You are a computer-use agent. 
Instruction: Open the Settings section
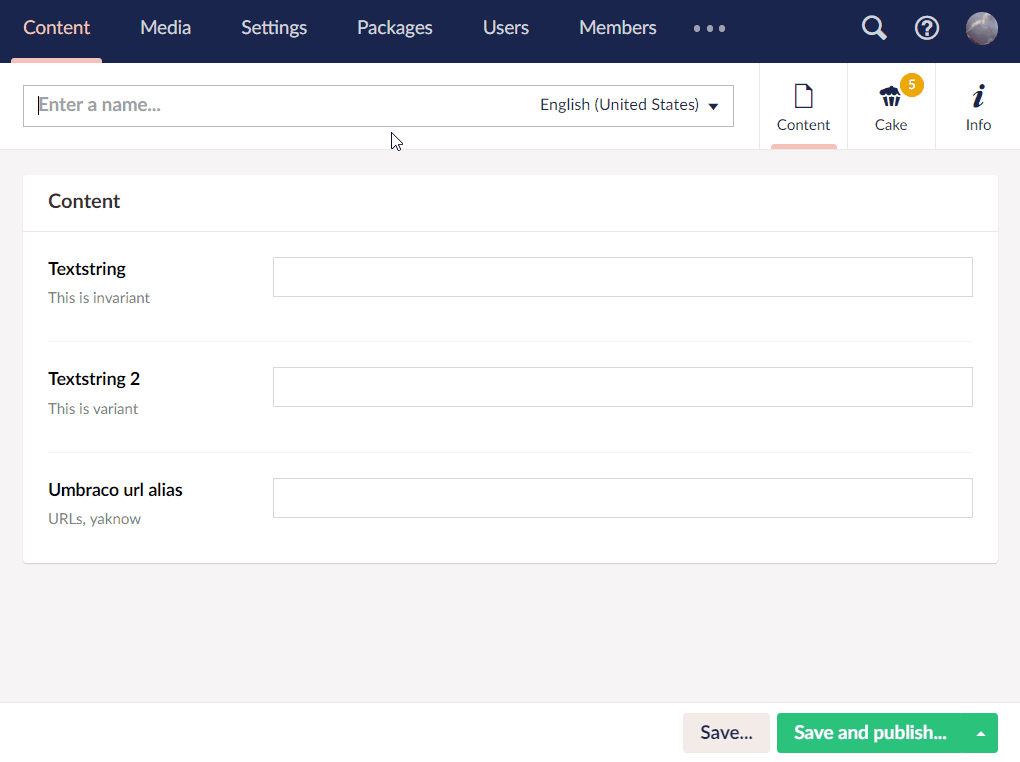coord(273,28)
